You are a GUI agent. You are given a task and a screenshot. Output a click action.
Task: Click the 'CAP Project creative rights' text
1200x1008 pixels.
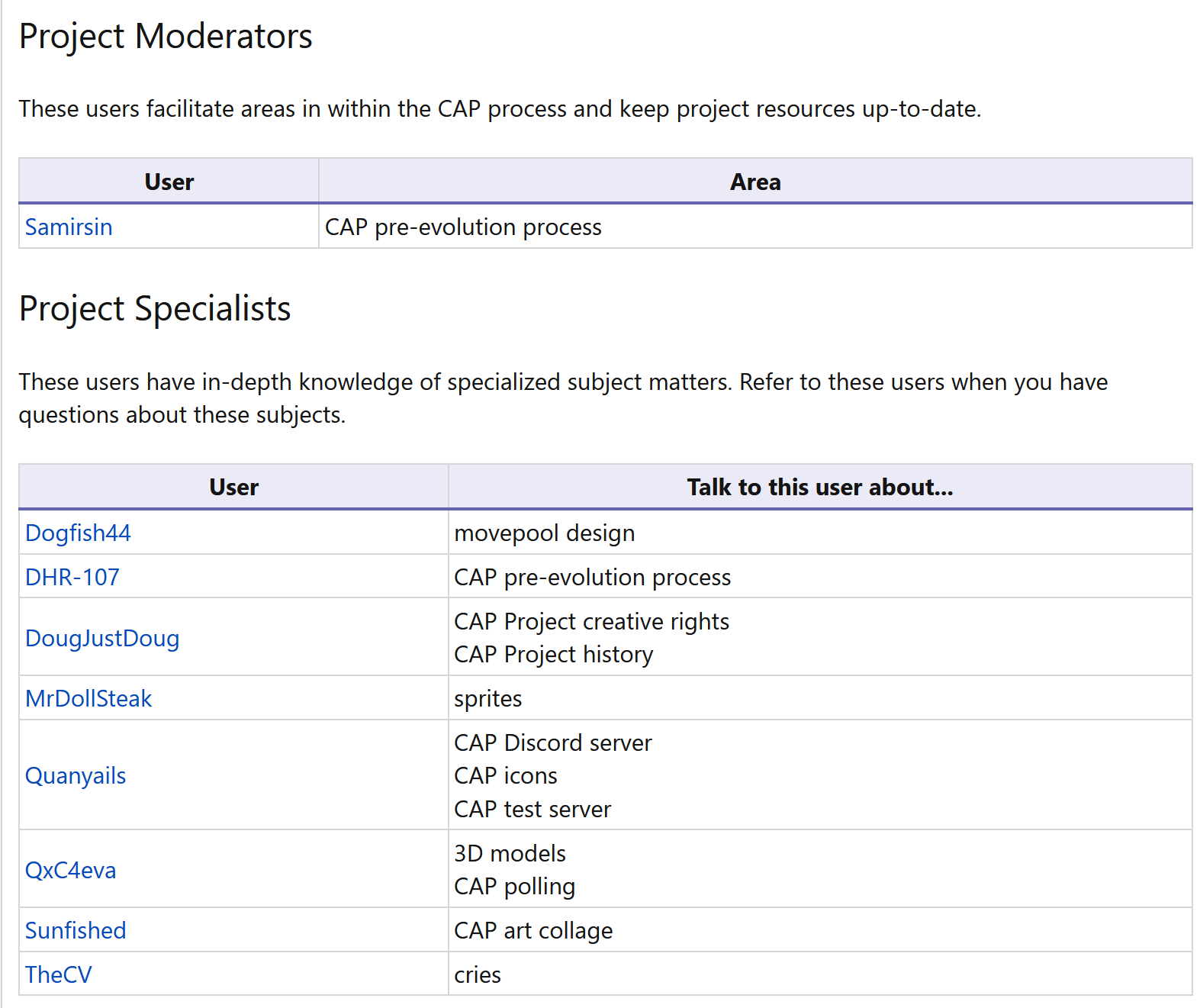point(592,621)
